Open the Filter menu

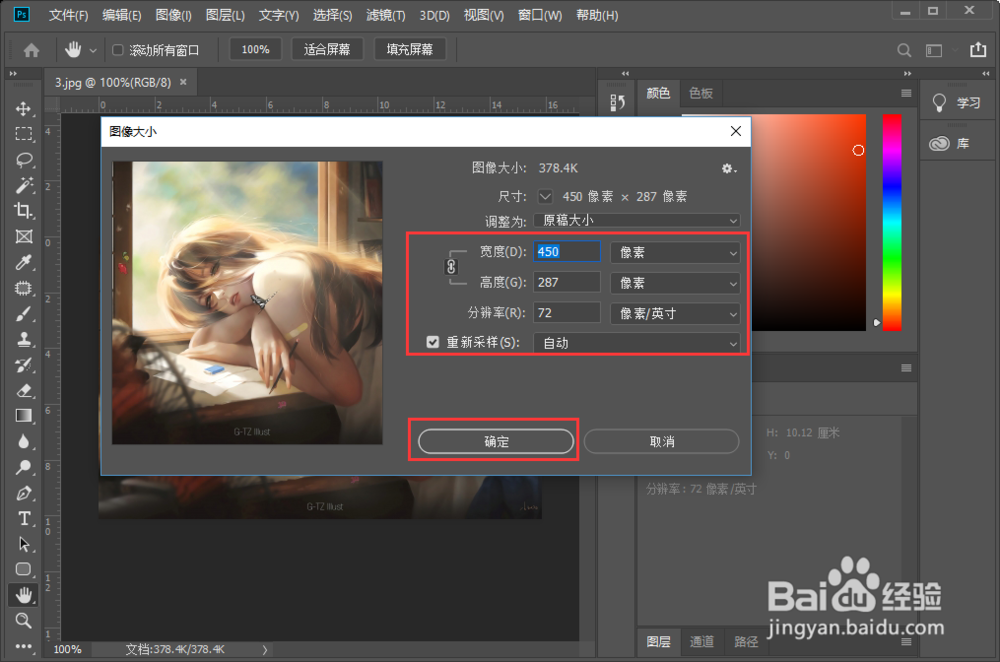click(x=385, y=15)
